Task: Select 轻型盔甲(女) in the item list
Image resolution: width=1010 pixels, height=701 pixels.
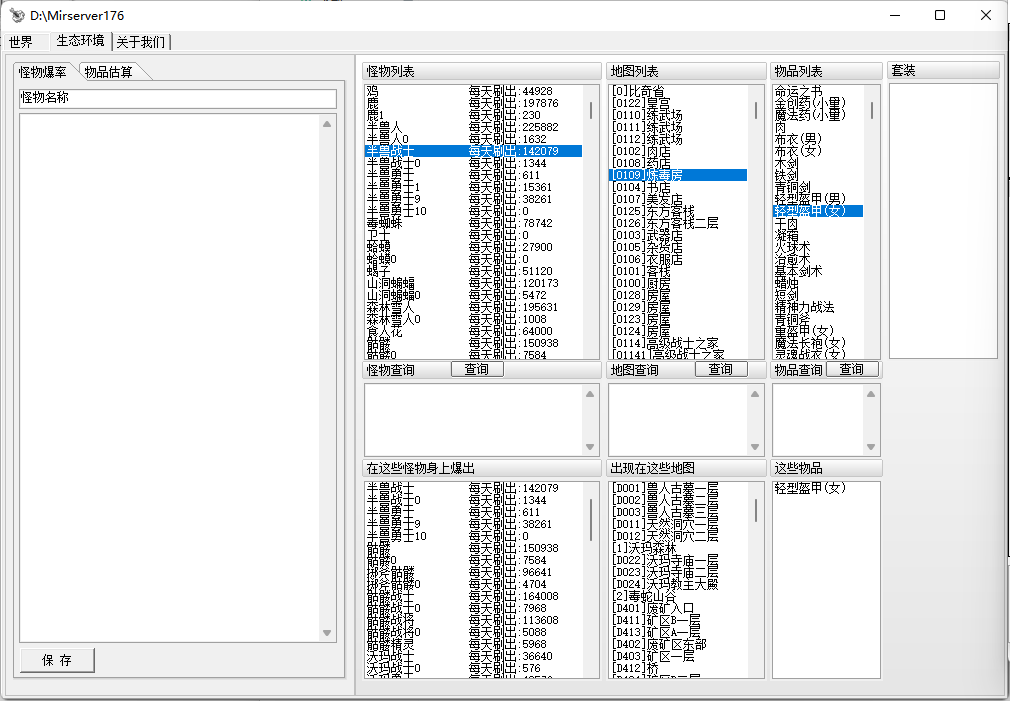Action: coord(818,211)
